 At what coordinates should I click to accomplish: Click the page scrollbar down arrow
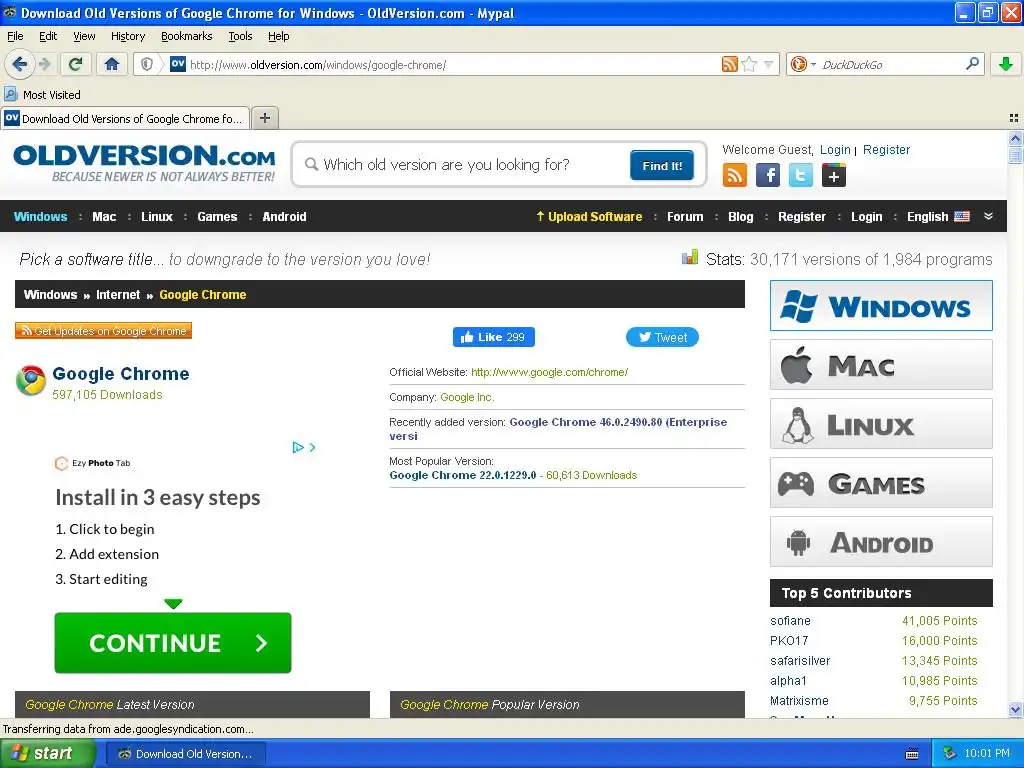pos(1015,709)
